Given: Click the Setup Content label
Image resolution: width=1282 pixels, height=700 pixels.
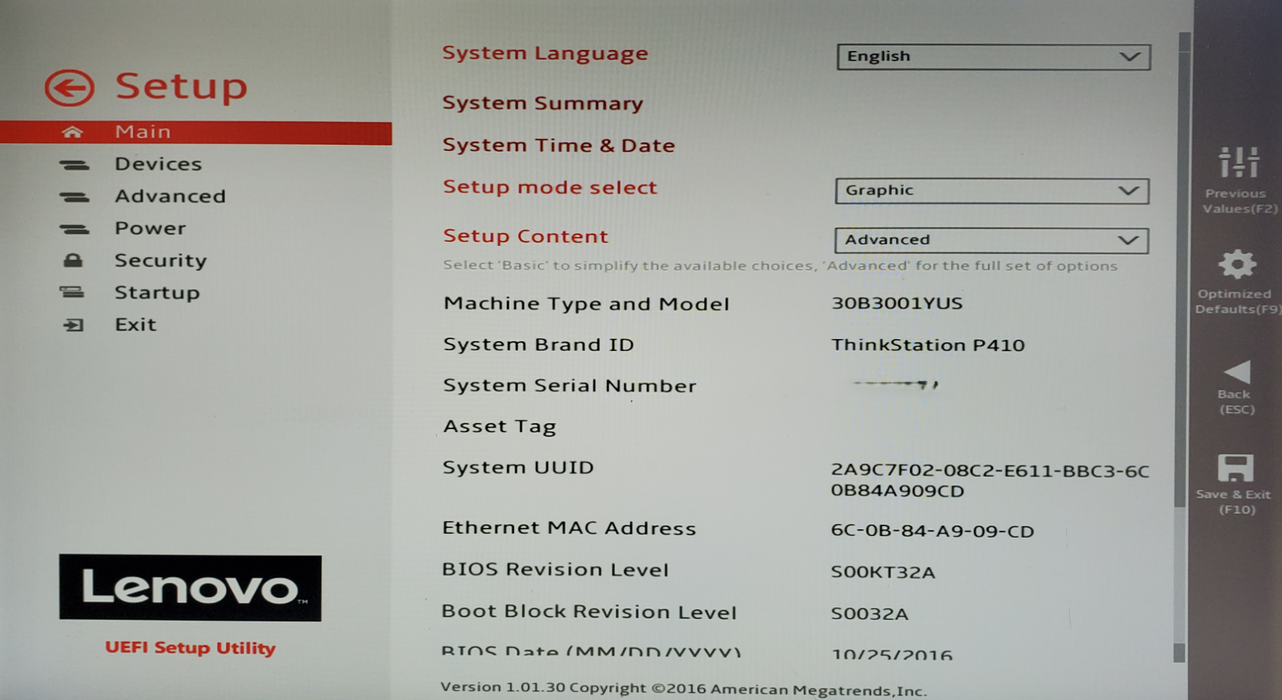Looking at the screenshot, I should tap(526, 237).
